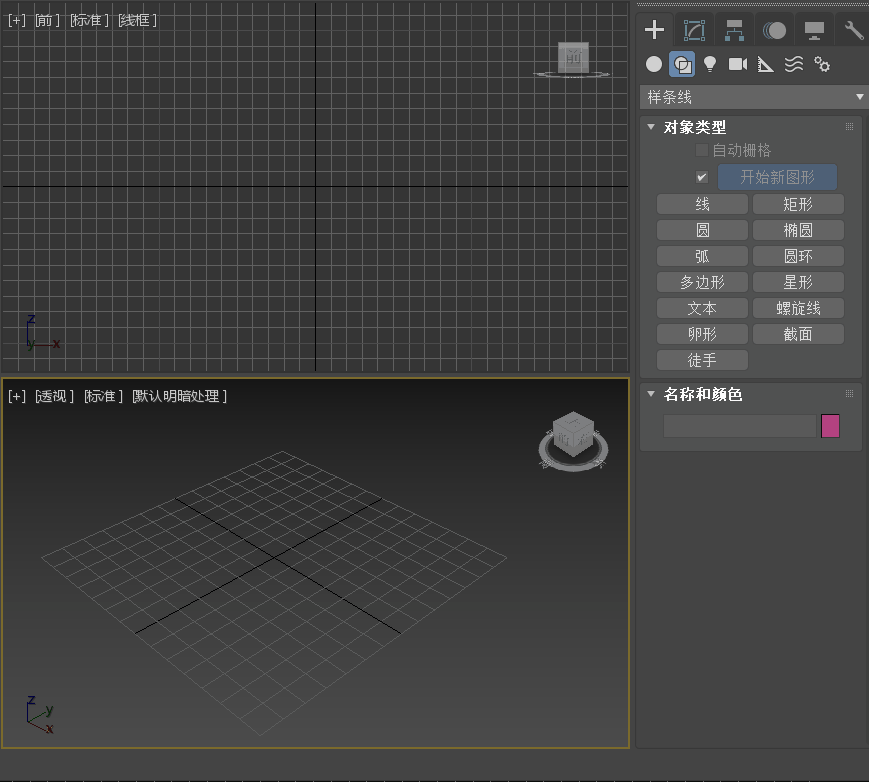Open the Cameras category icon
The image size is (869, 782).
click(737, 63)
